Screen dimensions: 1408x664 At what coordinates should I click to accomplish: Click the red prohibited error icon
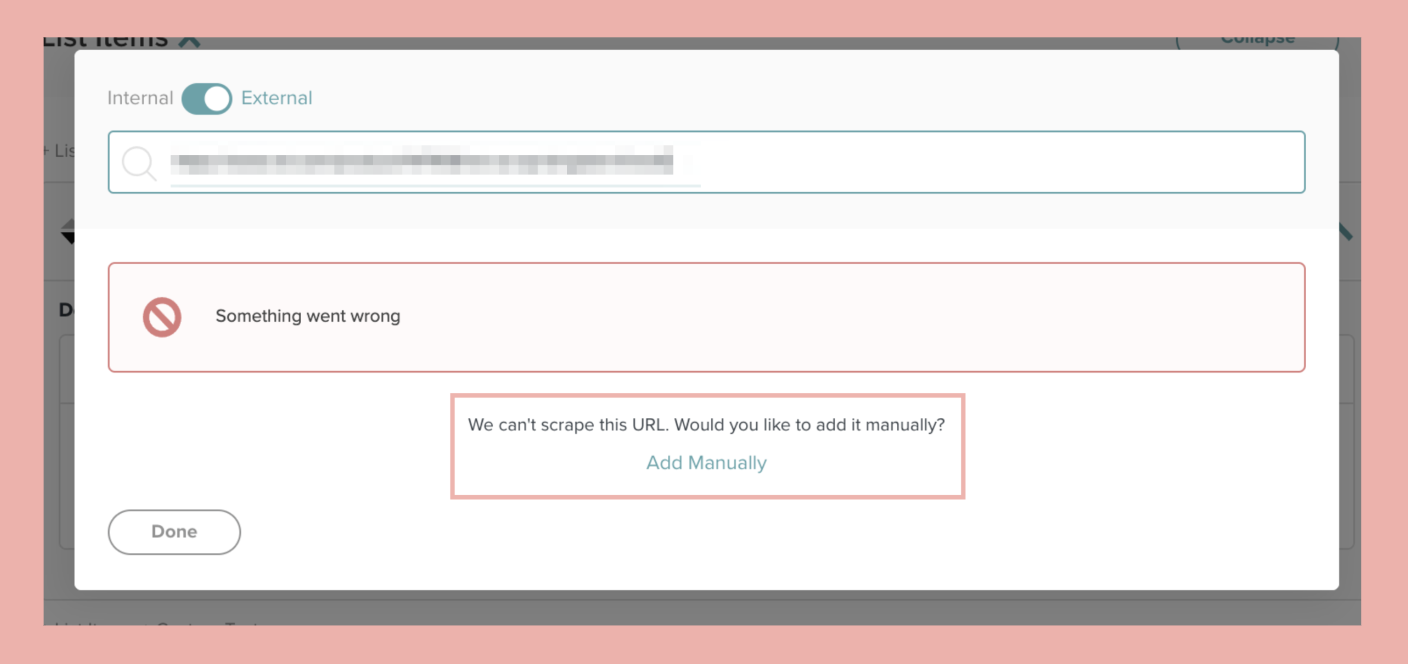(x=161, y=317)
